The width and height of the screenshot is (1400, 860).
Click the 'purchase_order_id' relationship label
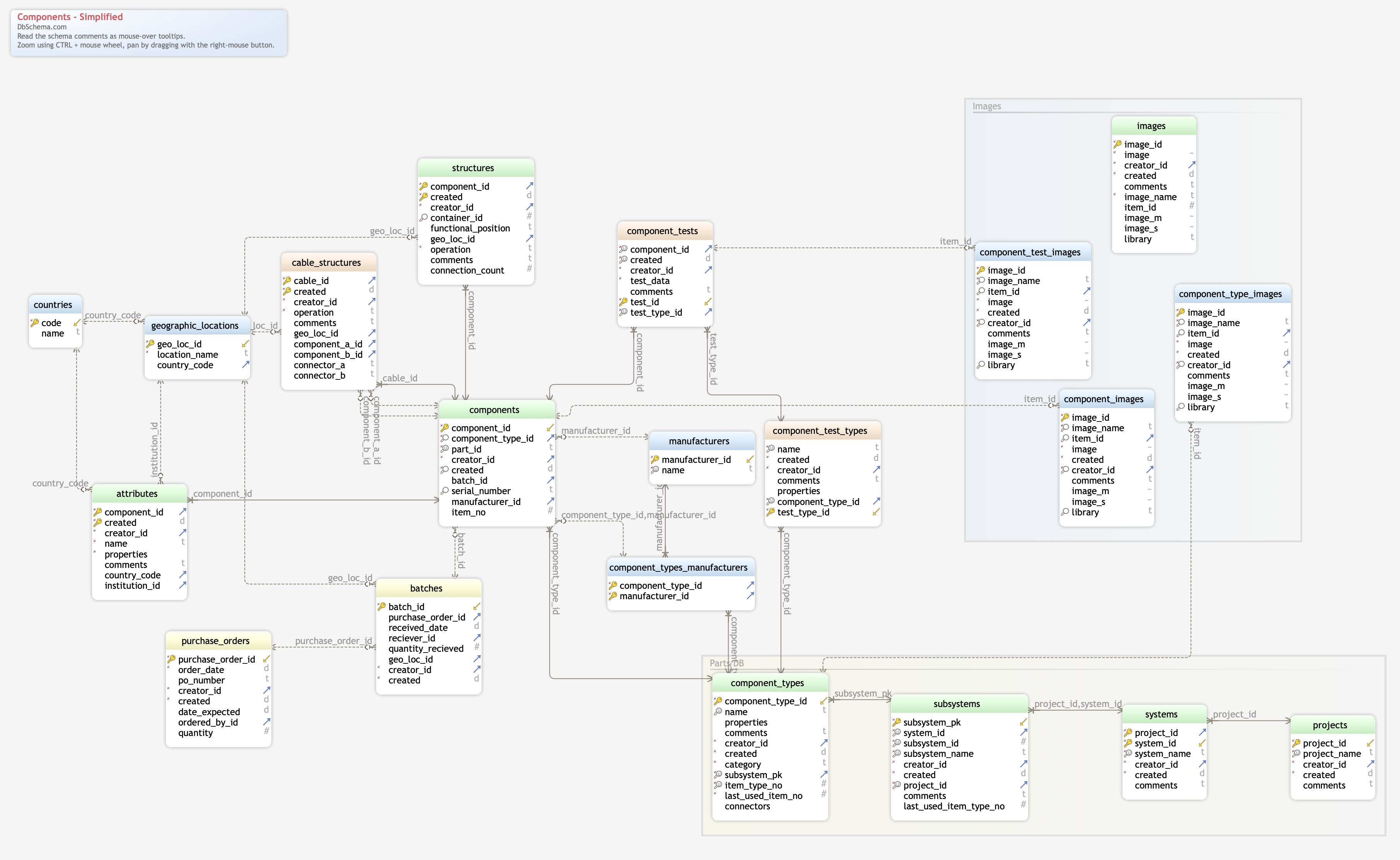point(333,641)
